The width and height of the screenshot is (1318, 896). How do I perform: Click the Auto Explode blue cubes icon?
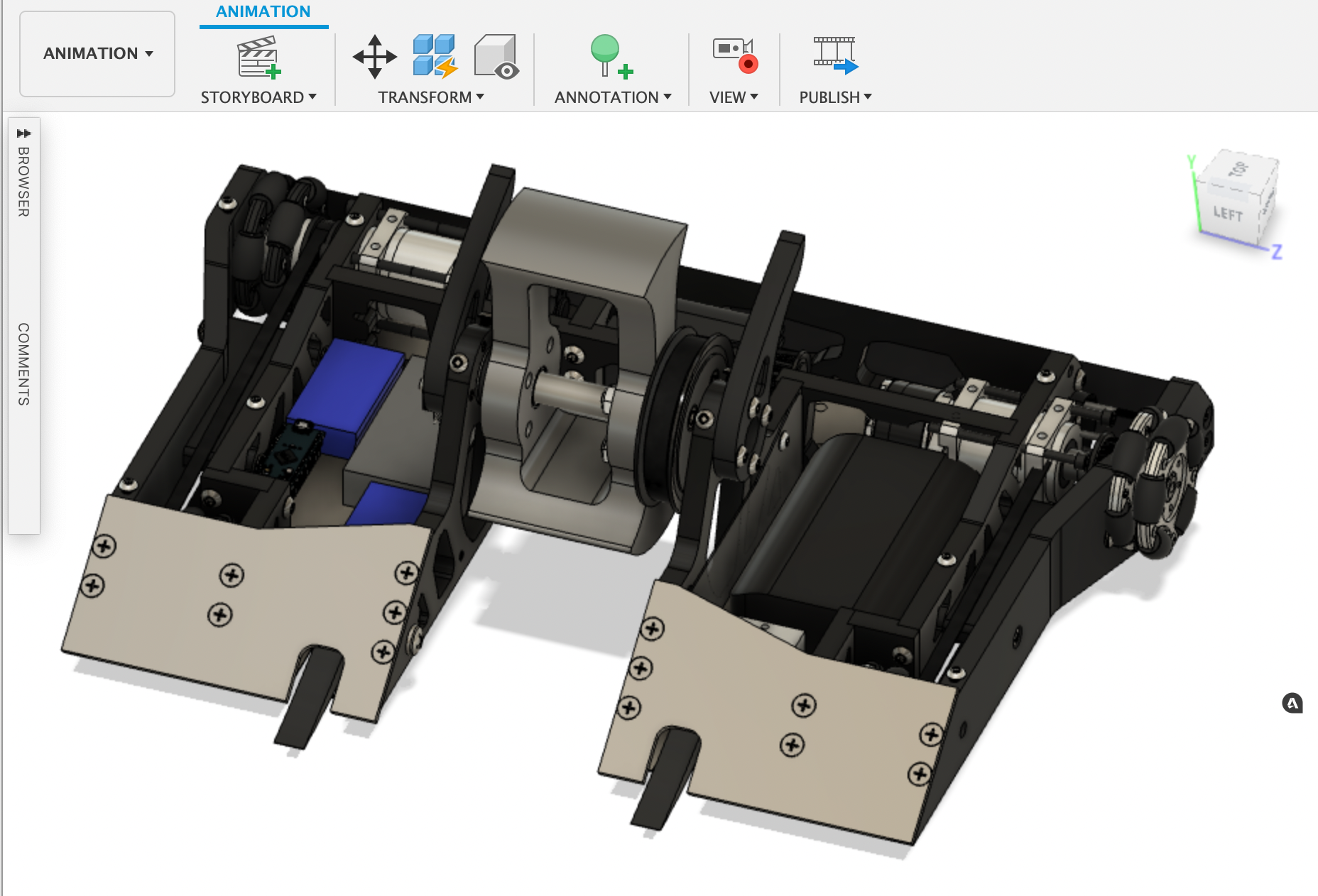(x=435, y=55)
